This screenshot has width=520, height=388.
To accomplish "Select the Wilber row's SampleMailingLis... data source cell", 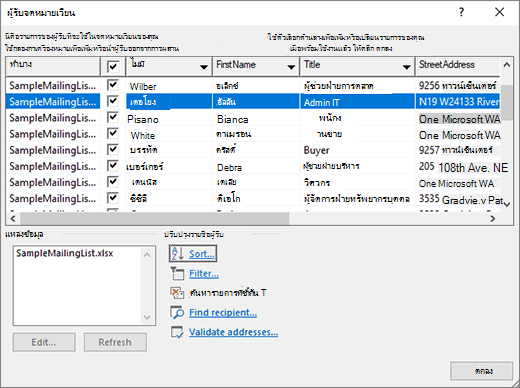I will [53, 86].
